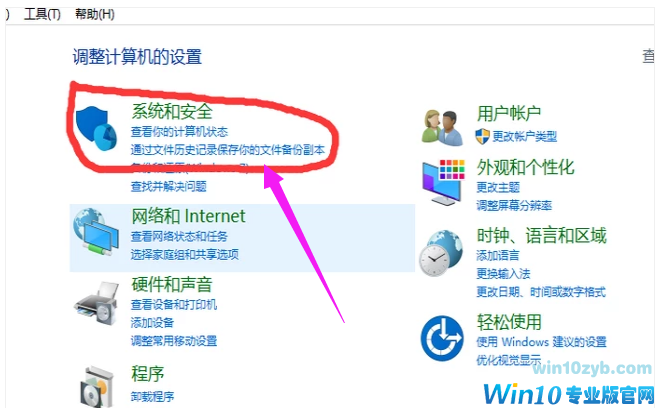Screen dimensions: 660x408
Task: Click 卸载程序 link
Action: pos(152,397)
